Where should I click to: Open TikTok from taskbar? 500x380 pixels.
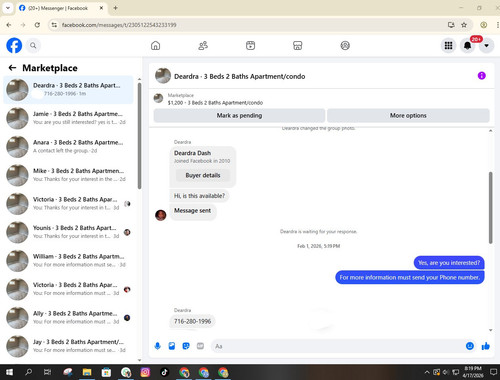(x=164, y=372)
